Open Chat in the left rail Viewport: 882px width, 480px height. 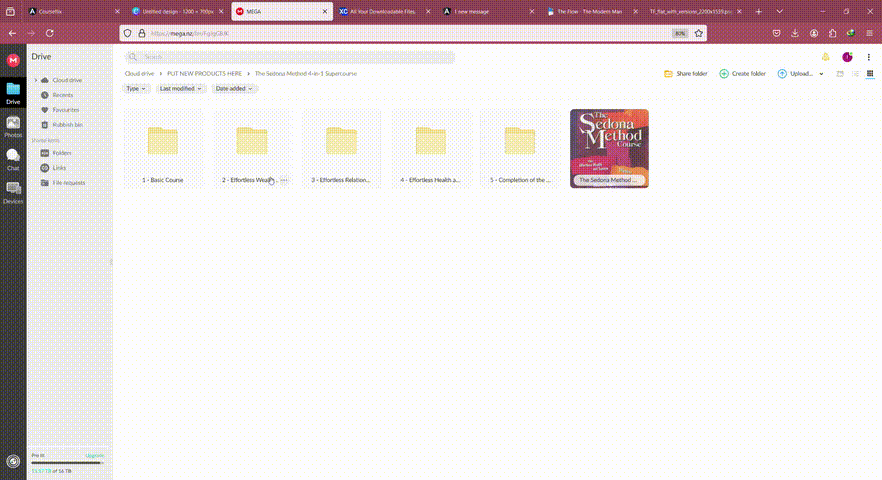point(13,160)
